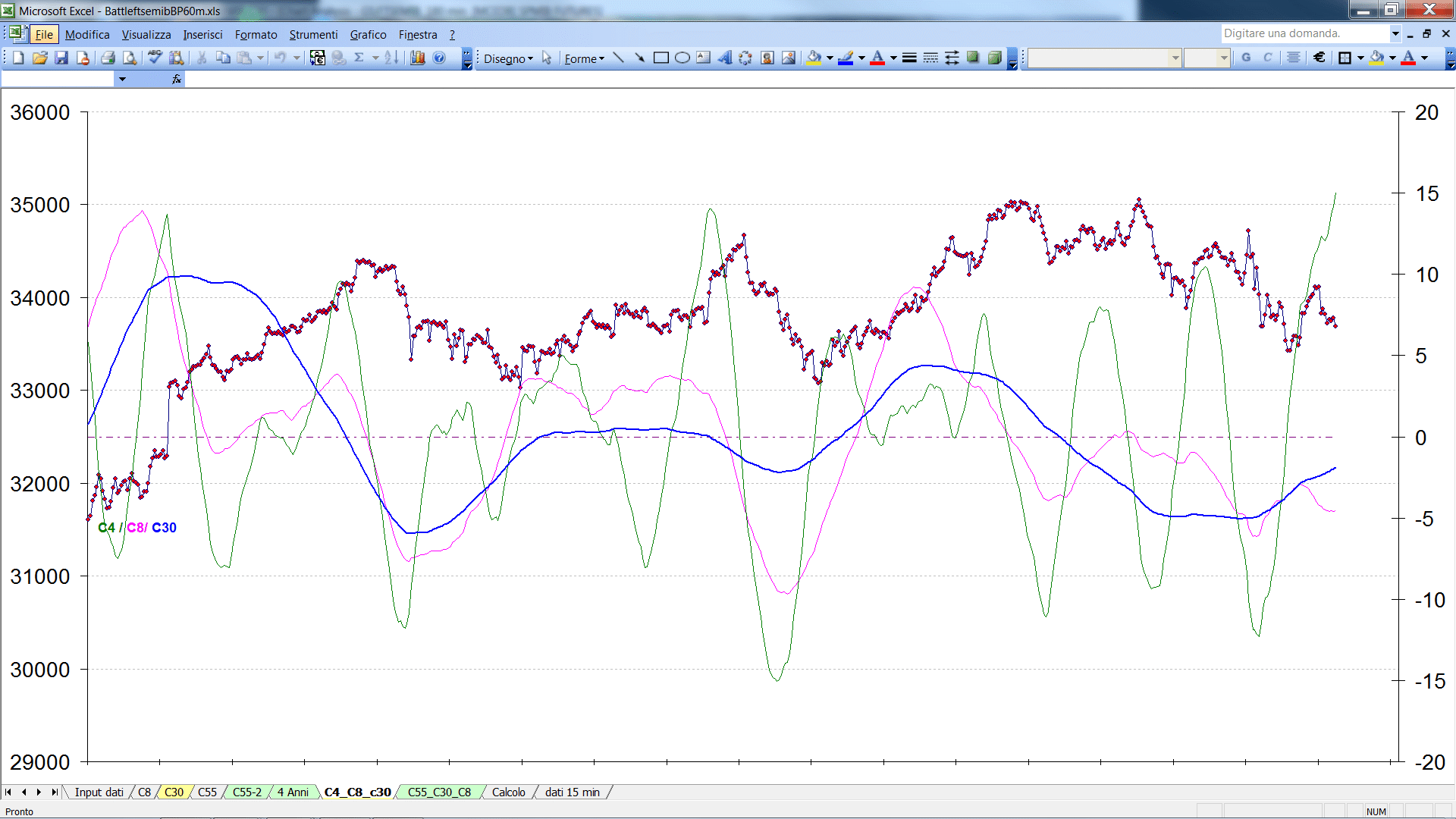Select the Rectangle drawing tool
Image resolution: width=1456 pixels, height=819 pixels.
pyautogui.click(x=661, y=58)
